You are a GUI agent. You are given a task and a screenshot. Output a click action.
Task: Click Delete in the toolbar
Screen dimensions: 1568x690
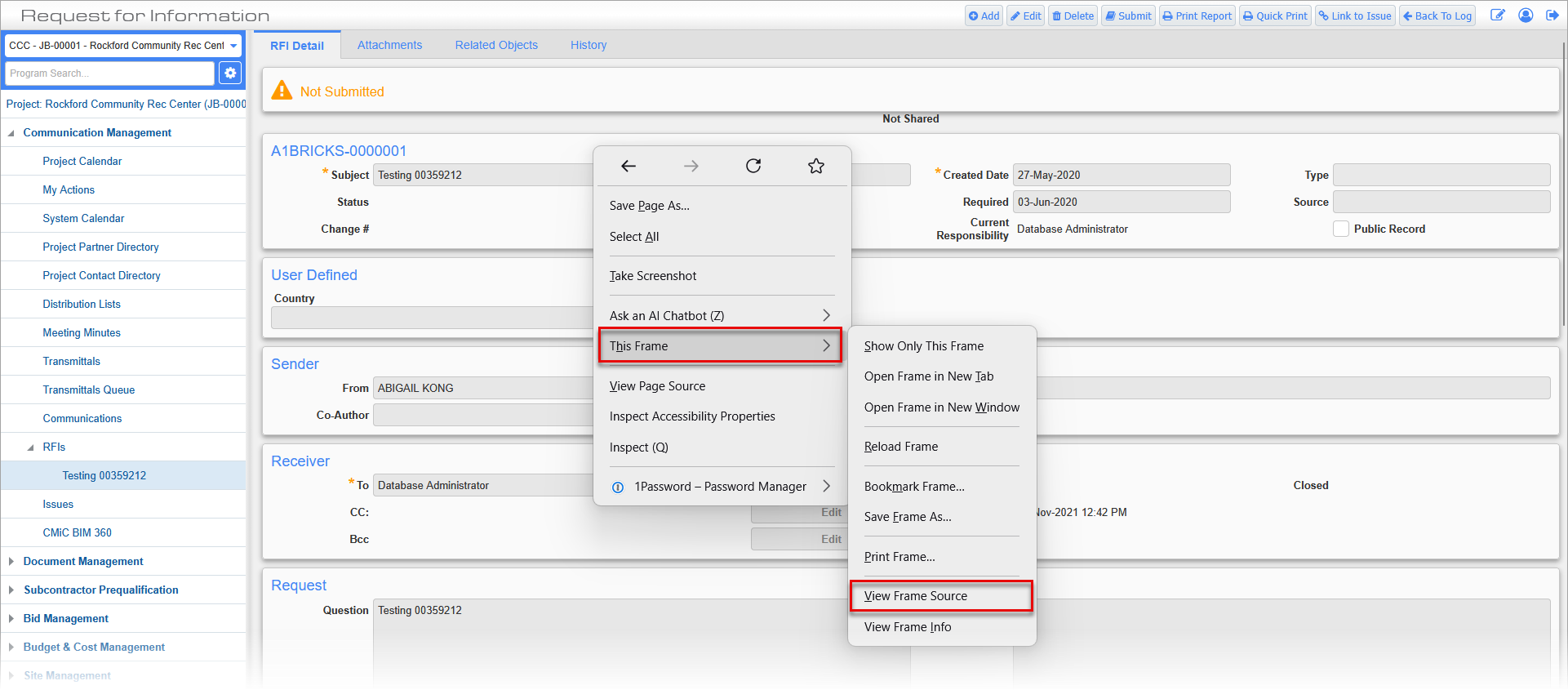click(1073, 16)
